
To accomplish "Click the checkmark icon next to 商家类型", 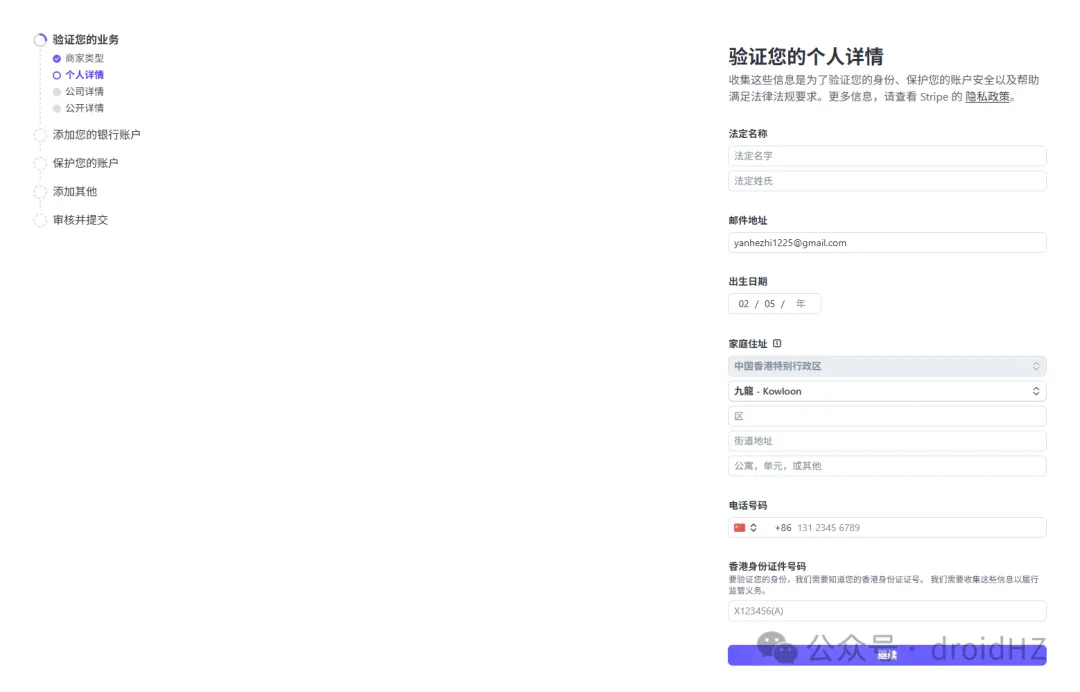I will tap(57, 59).
